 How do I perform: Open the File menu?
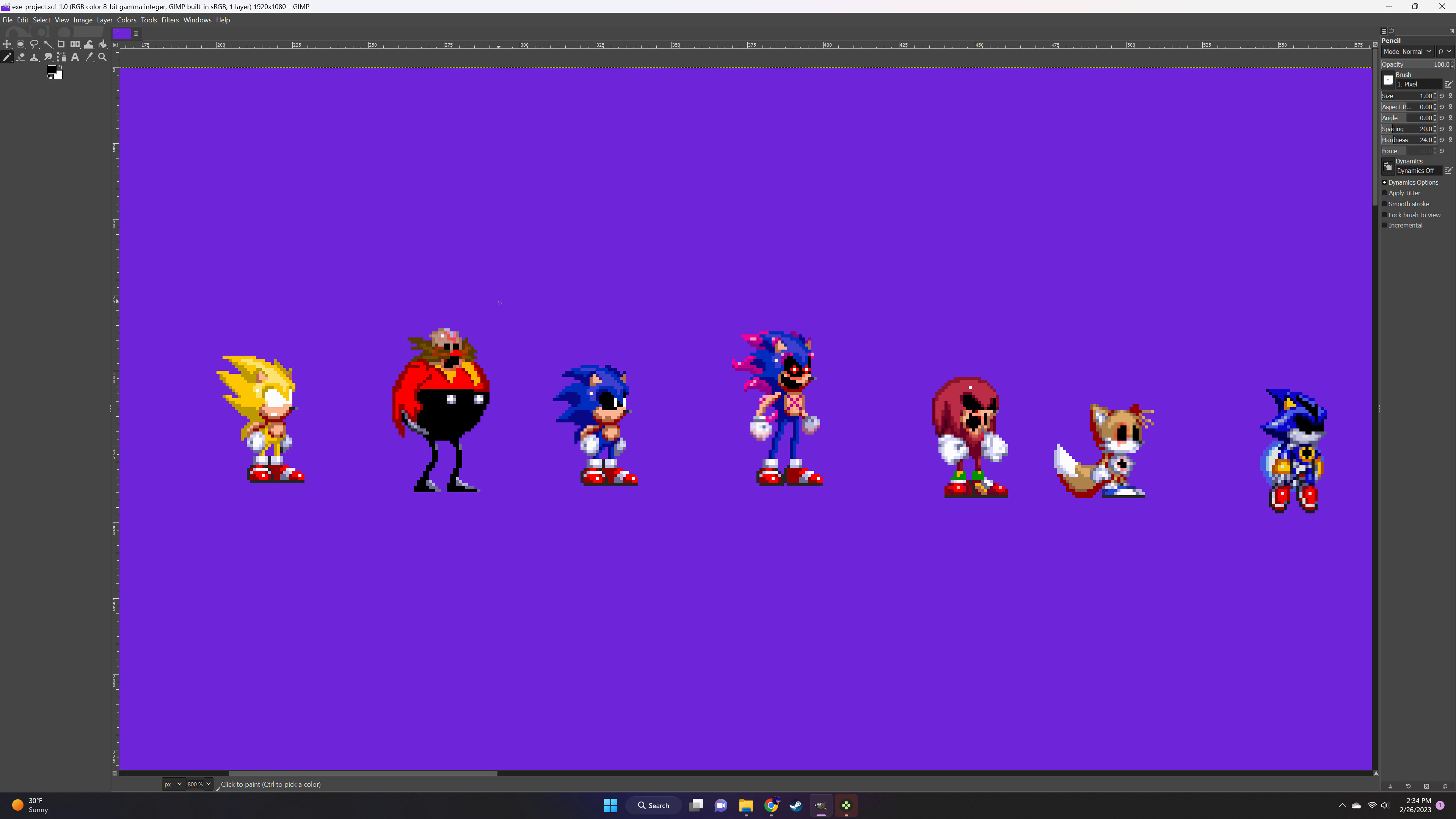[7, 20]
